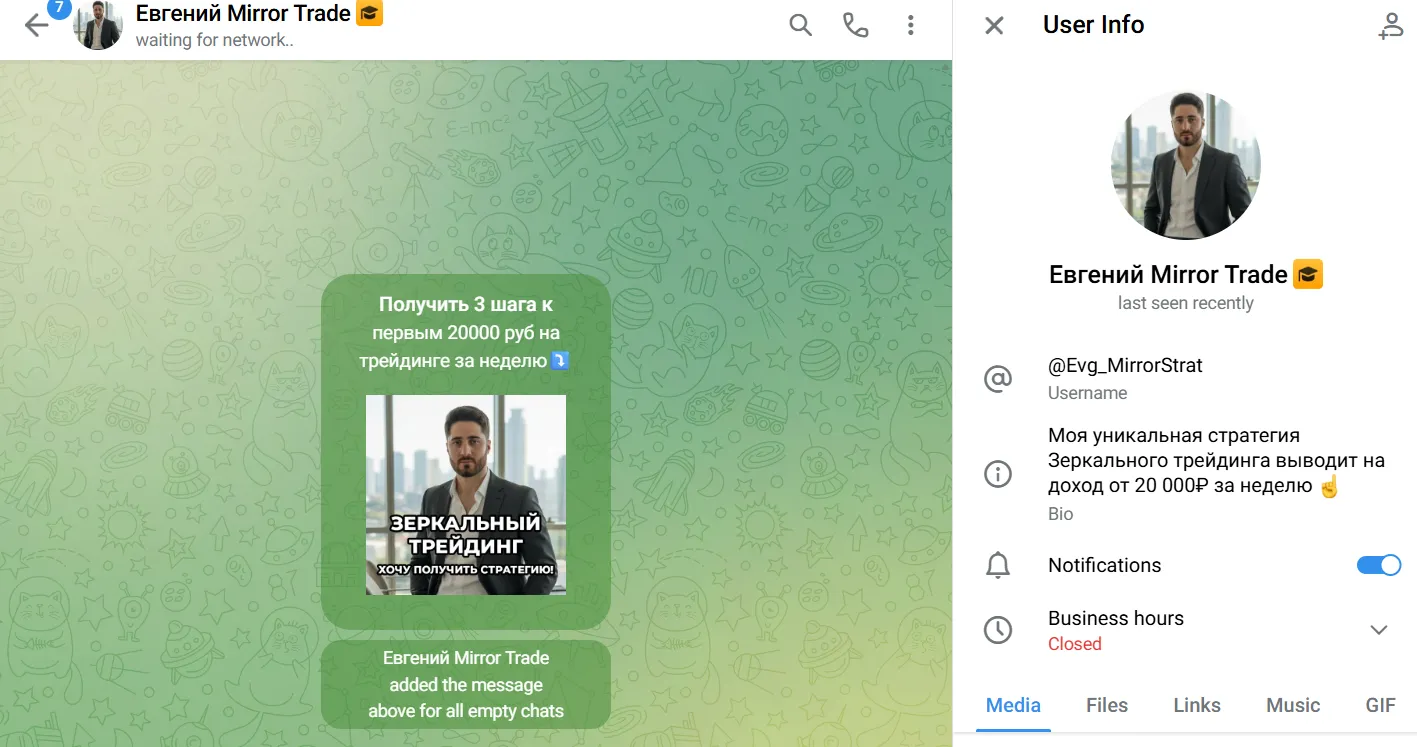Close the User Info panel
The width and height of the screenshot is (1417, 747).
tap(994, 25)
